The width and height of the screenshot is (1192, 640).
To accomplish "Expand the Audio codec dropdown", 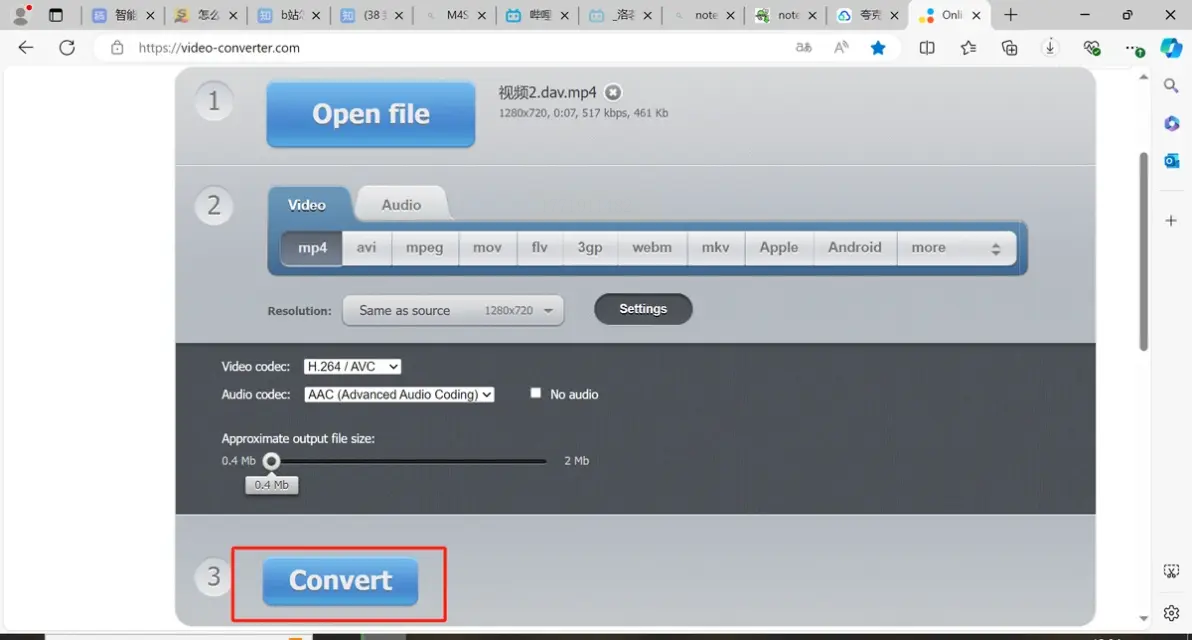I will [399, 394].
